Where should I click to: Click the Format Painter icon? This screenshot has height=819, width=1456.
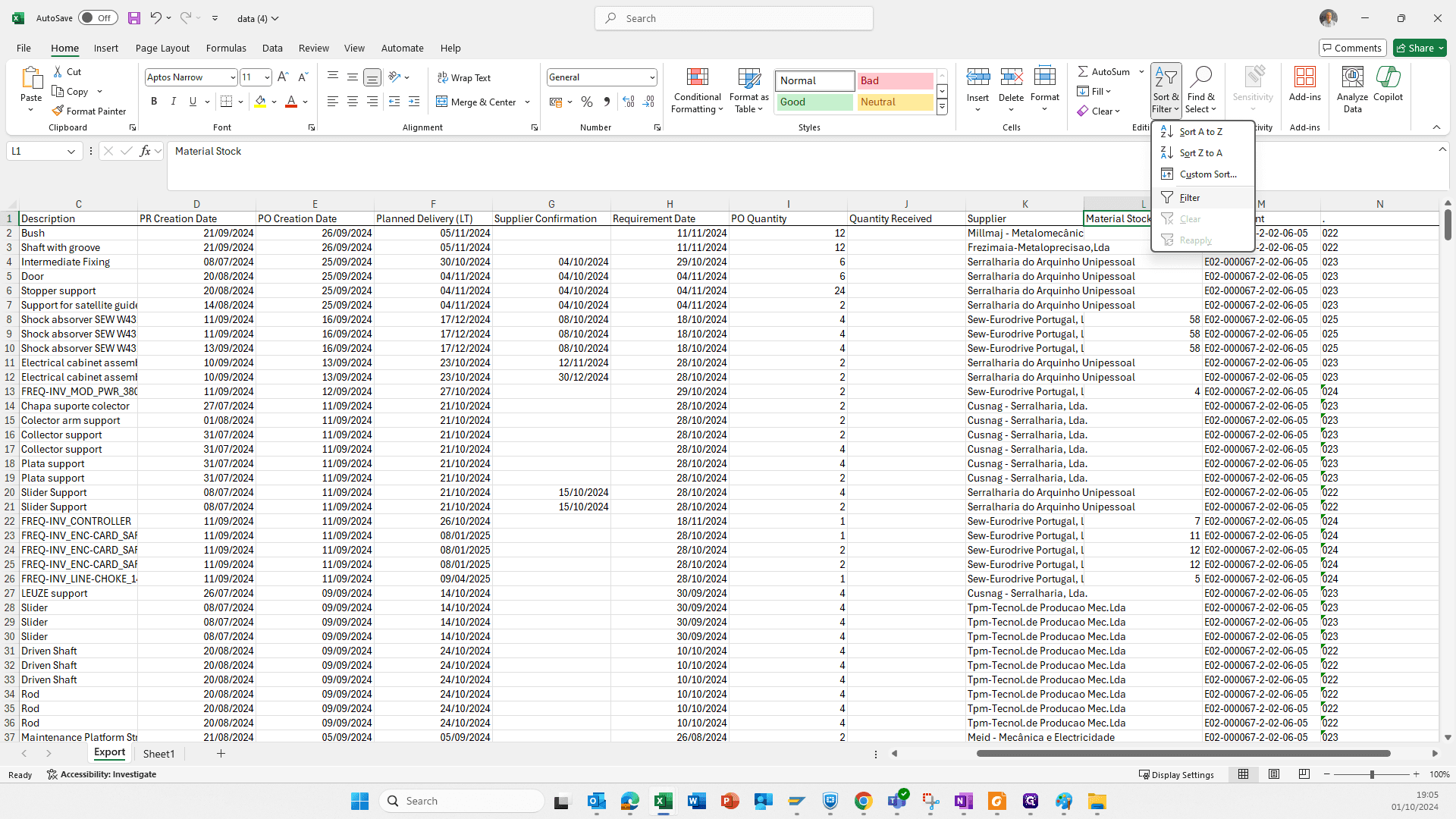click(x=58, y=111)
